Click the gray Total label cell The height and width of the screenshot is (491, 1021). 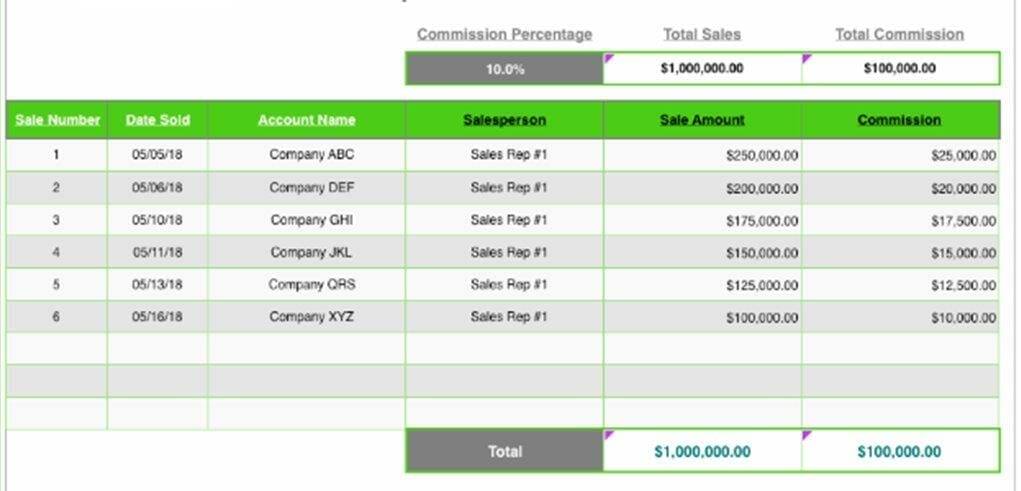pos(504,451)
